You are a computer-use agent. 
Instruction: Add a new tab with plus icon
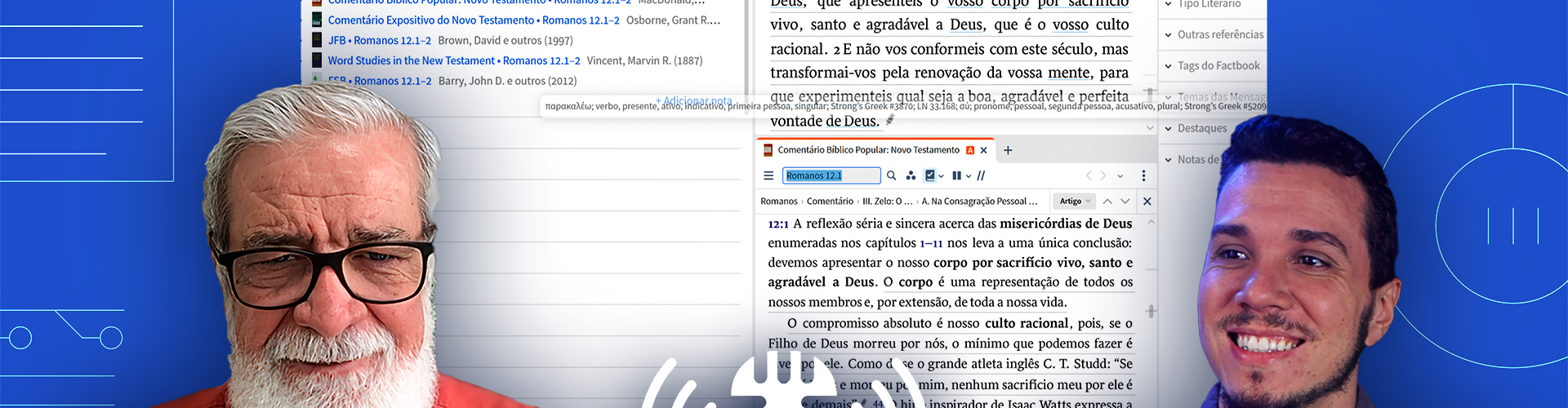tap(1008, 150)
